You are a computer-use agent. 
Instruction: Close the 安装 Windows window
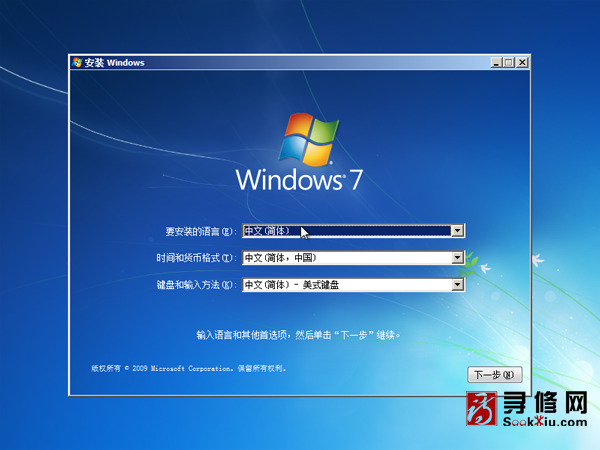pyautogui.click(x=522, y=62)
